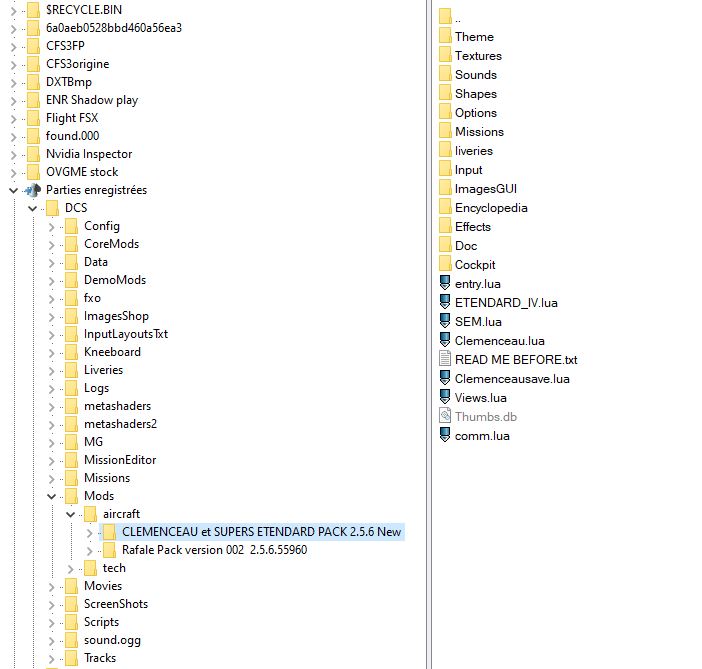702x669 pixels.
Task: Expand the Flight FSX folder node
Action: pyautogui.click(x=13, y=119)
